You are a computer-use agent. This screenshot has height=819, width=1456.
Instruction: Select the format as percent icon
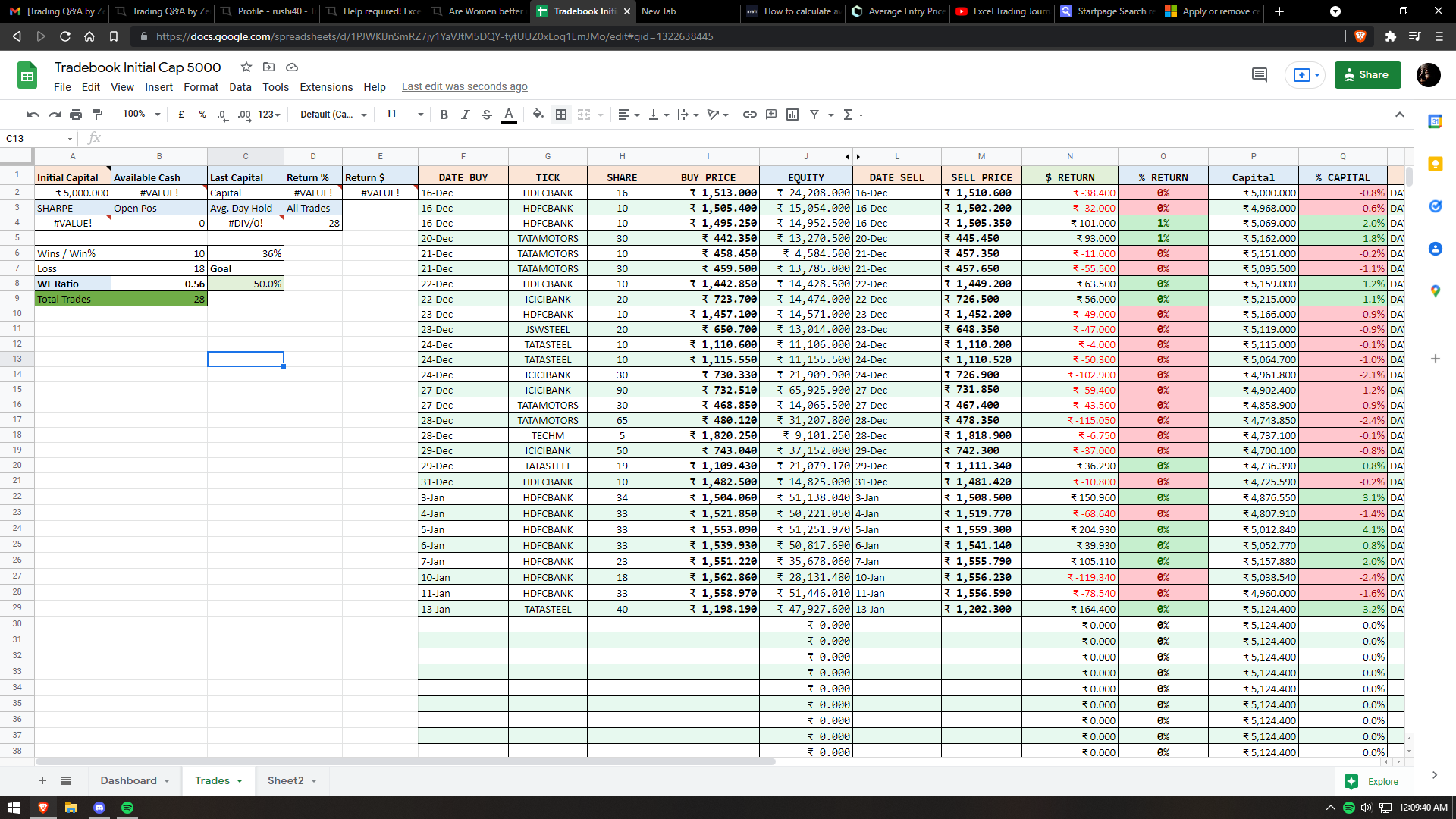pos(202,115)
